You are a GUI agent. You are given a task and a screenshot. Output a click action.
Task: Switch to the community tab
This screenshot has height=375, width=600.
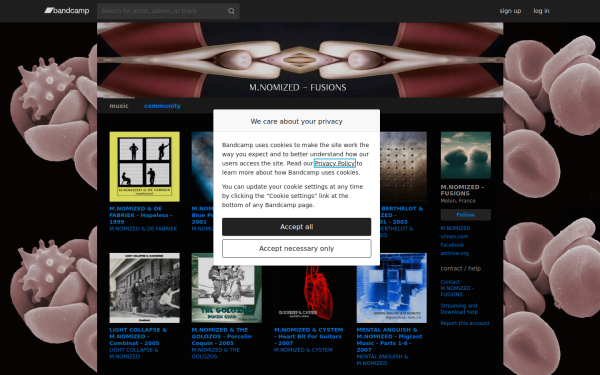(162, 106)
